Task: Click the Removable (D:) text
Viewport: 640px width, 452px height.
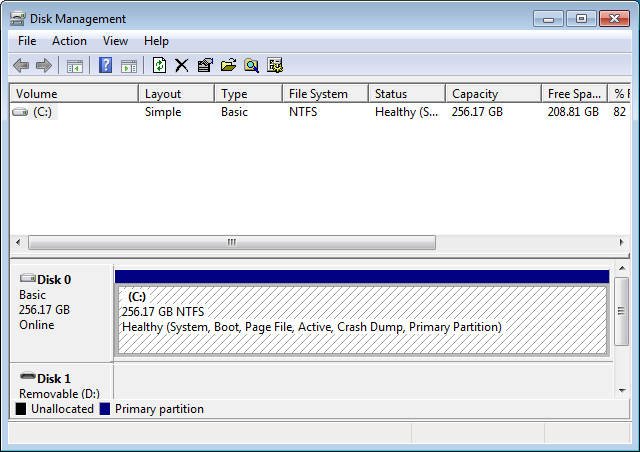Action: (x=59, y=394)
